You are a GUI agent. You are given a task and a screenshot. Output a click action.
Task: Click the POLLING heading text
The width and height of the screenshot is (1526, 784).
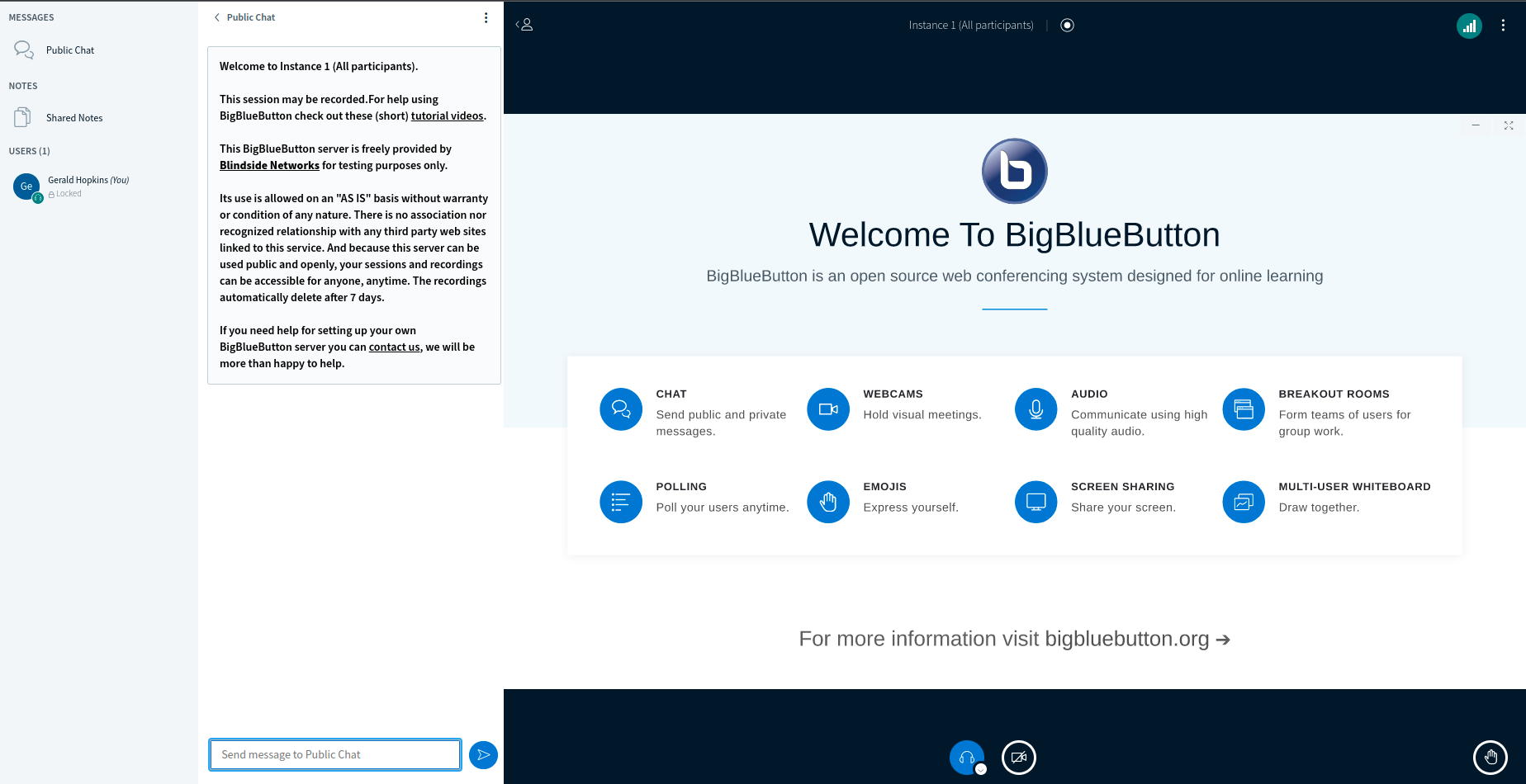681,487
